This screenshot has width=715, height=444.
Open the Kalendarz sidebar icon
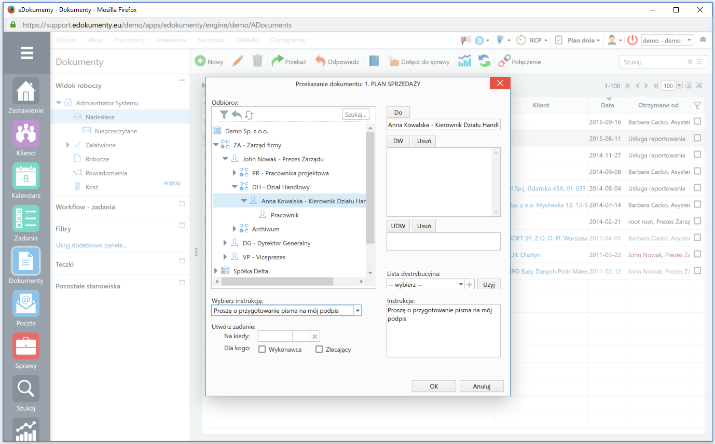point(26,176)
